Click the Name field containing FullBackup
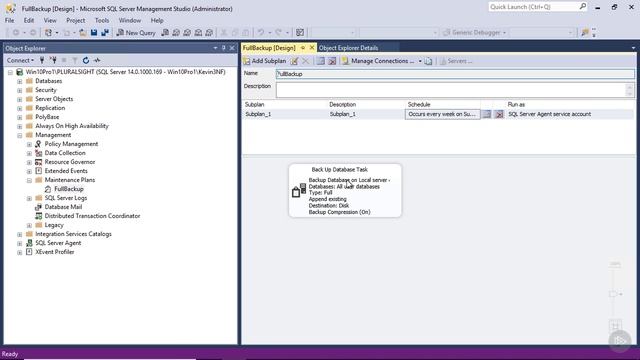Image resolution: width=640 pixels, height=360 pixels. (x=455, y=74)
